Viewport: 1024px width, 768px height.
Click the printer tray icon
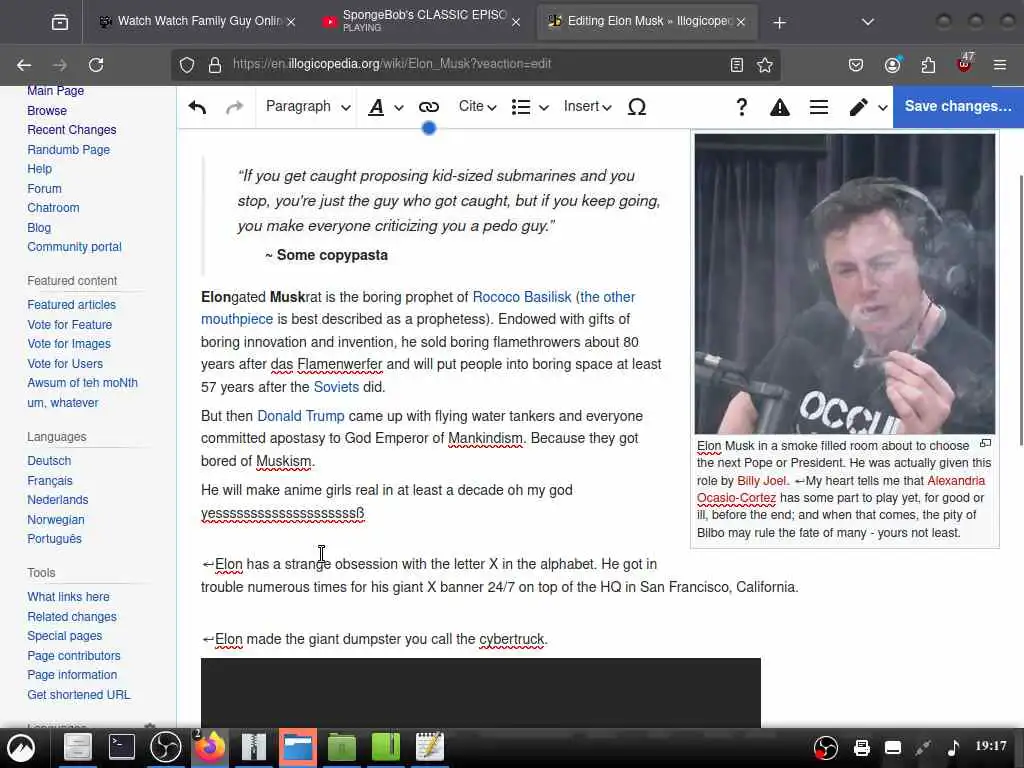tap(861, 747)
